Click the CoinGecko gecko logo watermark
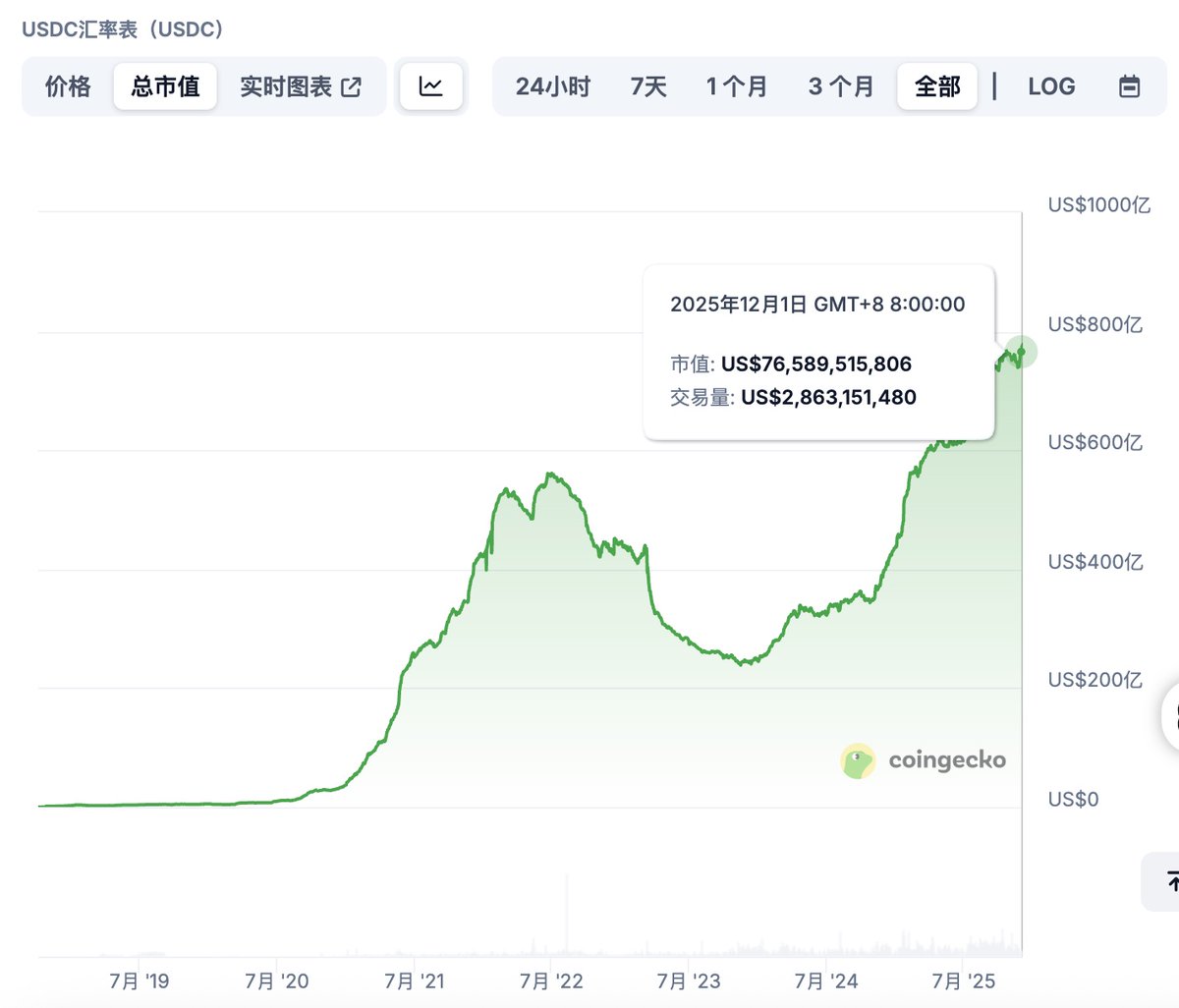The height and width of the screenshot is (1008, 1179). (858, 760)
